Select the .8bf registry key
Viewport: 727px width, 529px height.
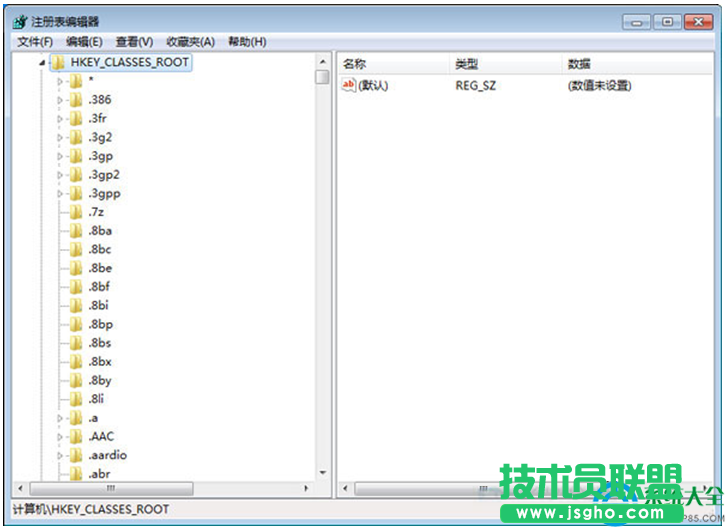coord(100,287)
